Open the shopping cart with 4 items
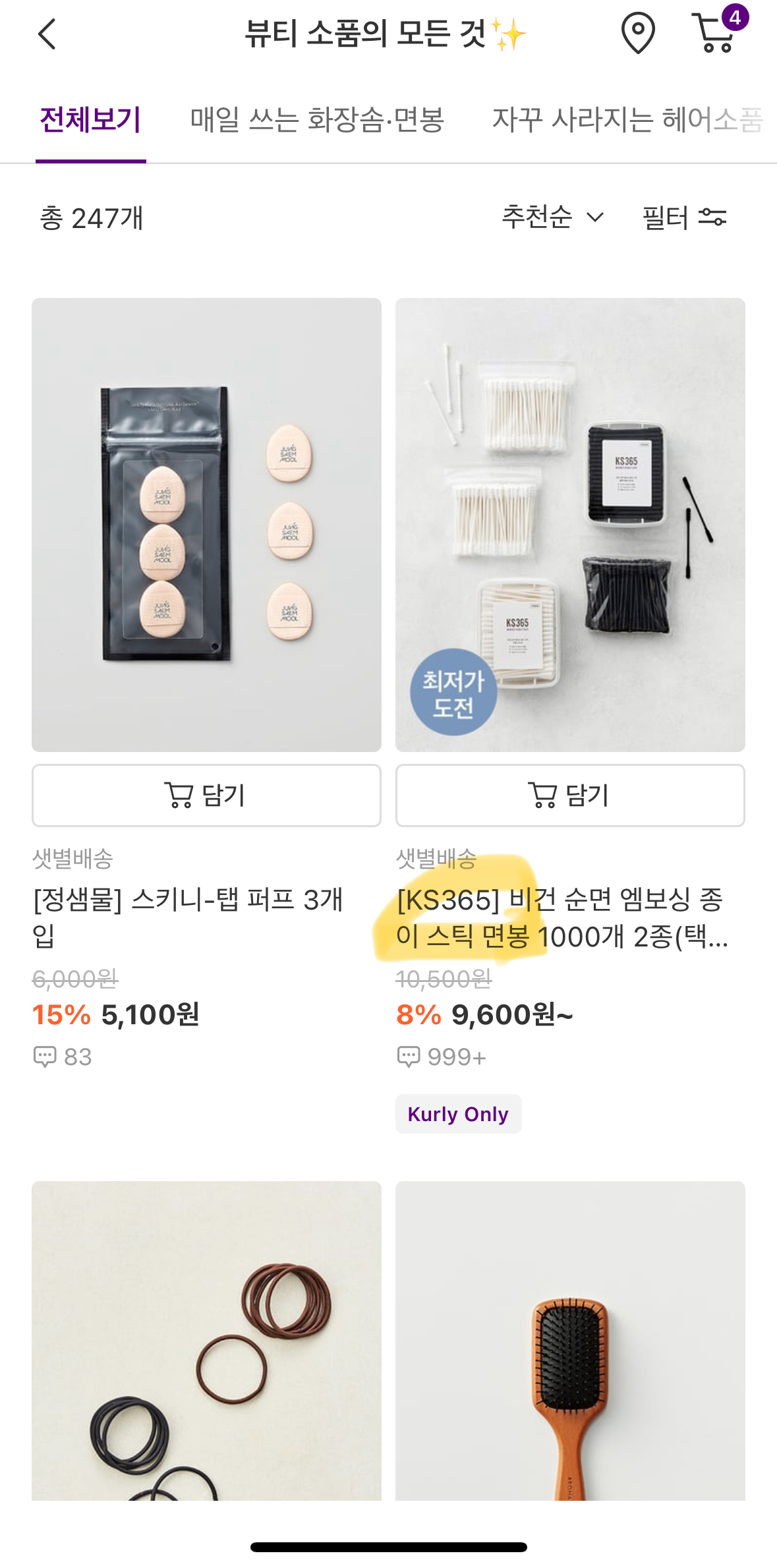 pyautogui.click(x=716, y=32)
